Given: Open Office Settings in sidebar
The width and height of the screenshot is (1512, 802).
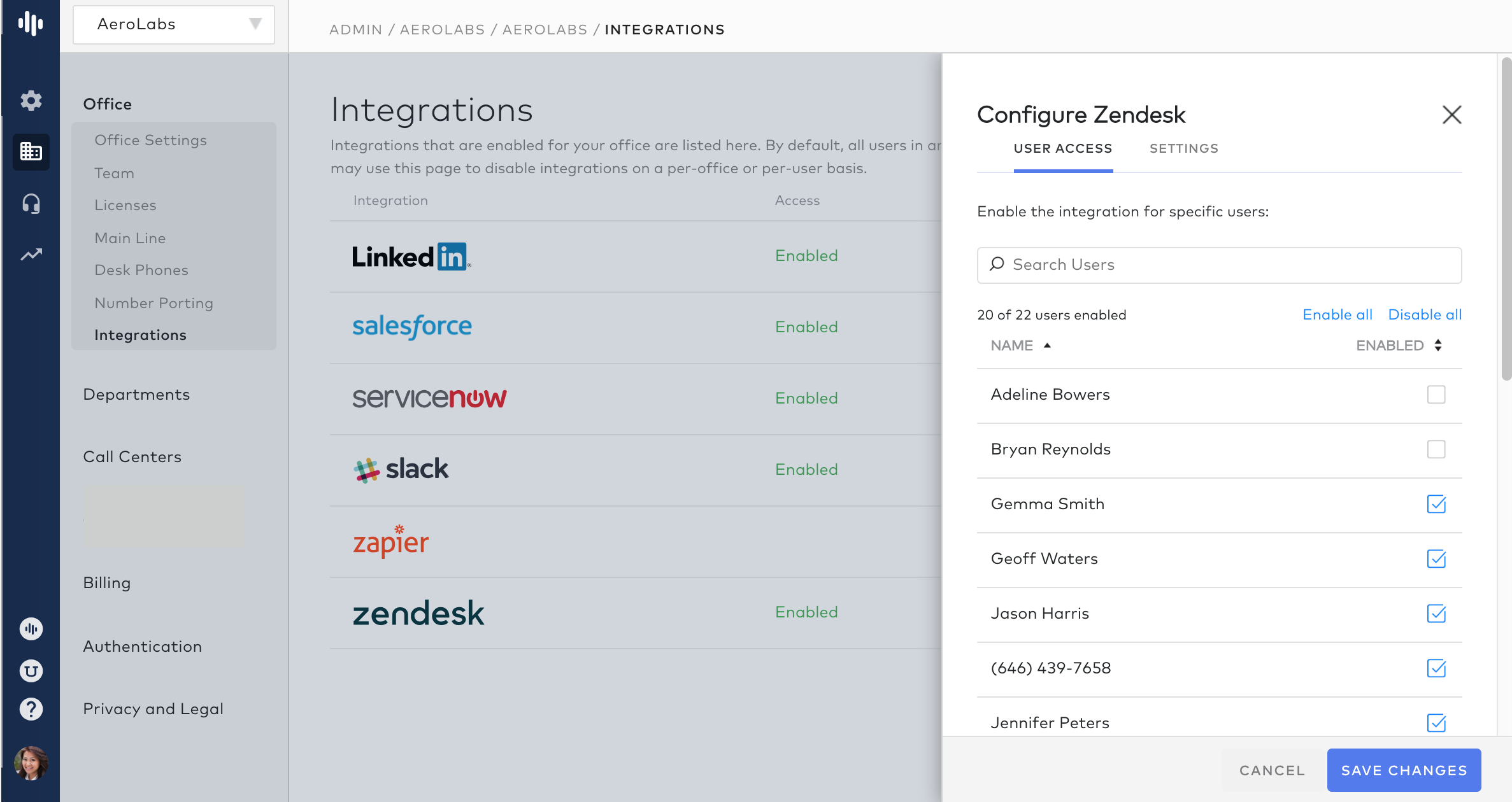Looking at the screenshot, I should [x=150, y=140].
